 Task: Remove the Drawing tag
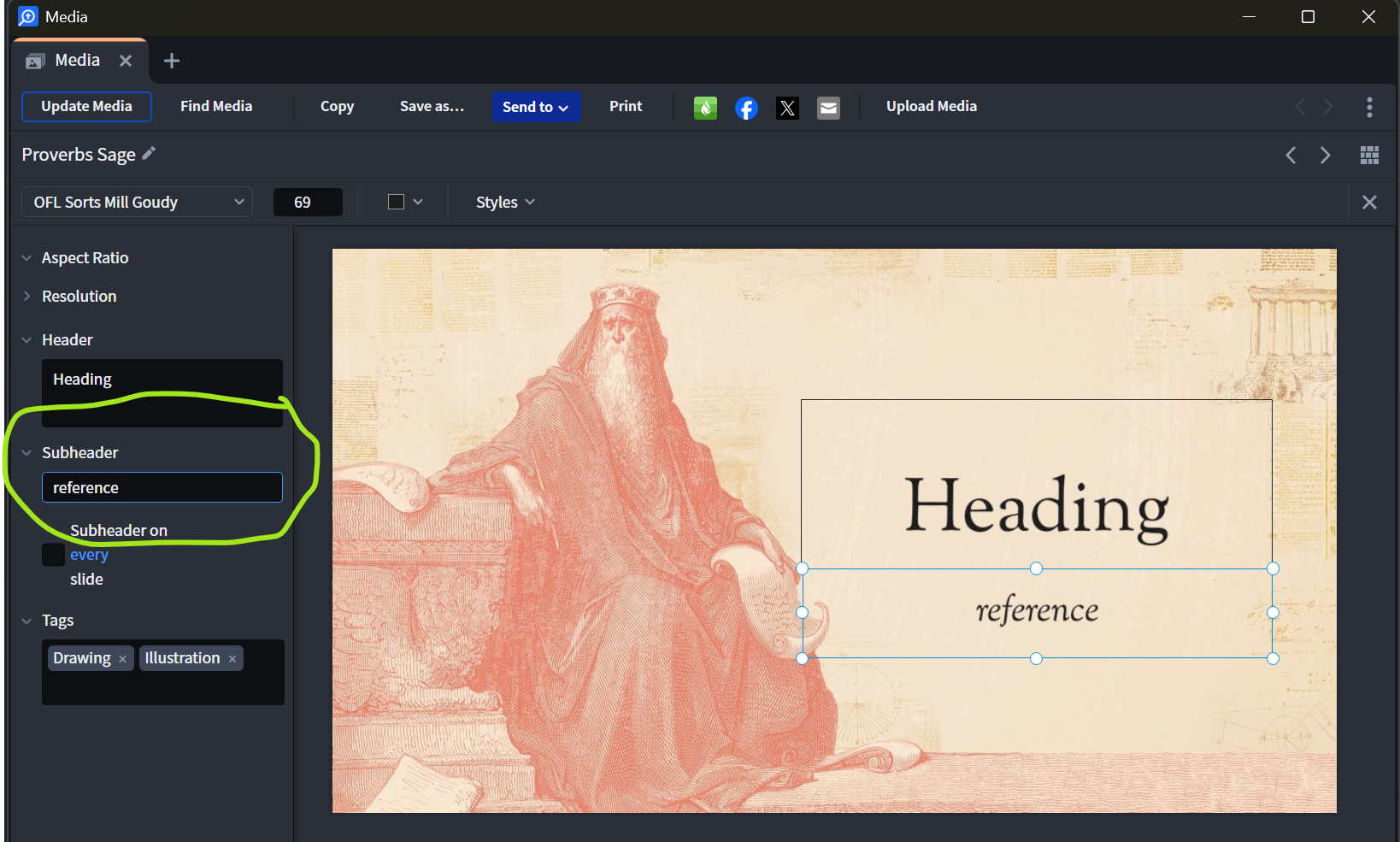click(123, 659)
